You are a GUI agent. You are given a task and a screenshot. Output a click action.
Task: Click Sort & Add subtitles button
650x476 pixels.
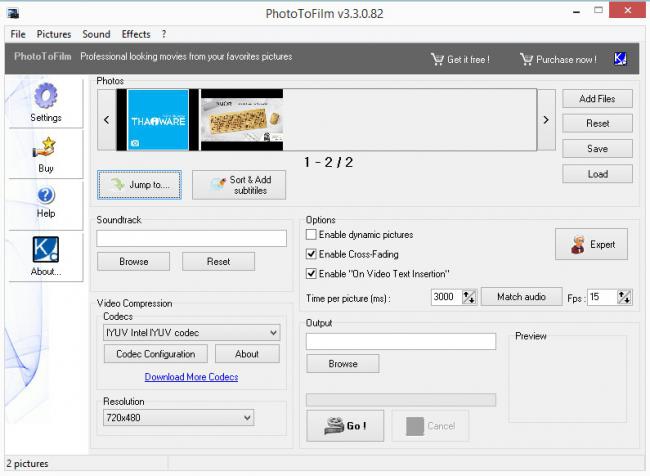pyautogui.click(x=239, y=185)
